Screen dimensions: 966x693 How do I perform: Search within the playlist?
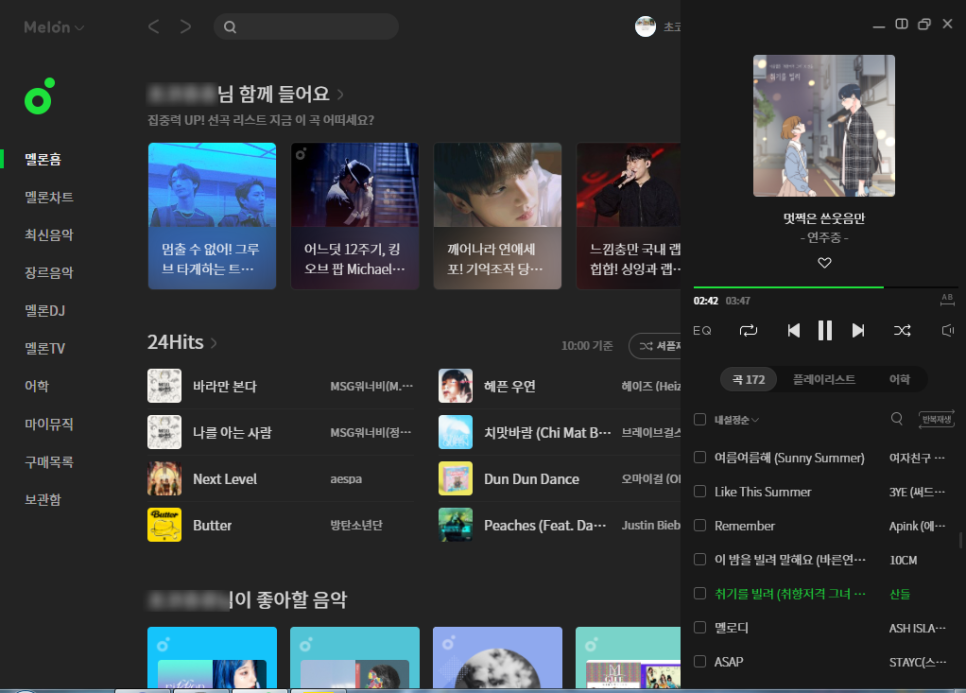[x=896, y=419]
